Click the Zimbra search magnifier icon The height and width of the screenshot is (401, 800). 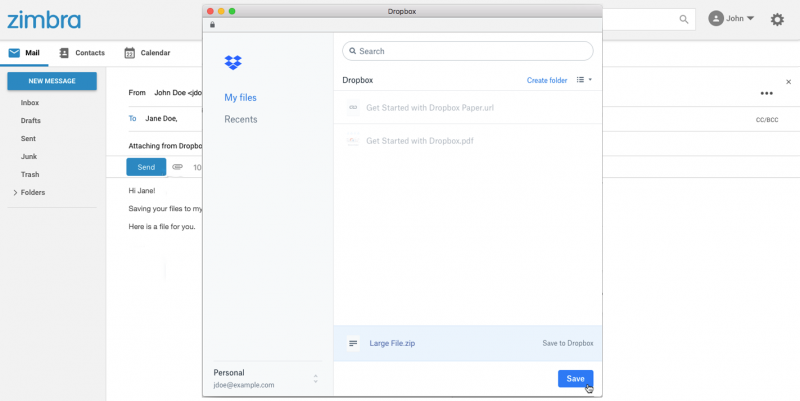[684, 19]
